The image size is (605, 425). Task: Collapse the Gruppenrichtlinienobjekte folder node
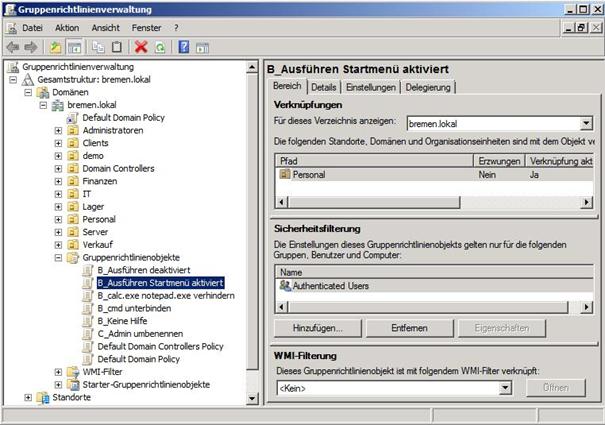58,257
